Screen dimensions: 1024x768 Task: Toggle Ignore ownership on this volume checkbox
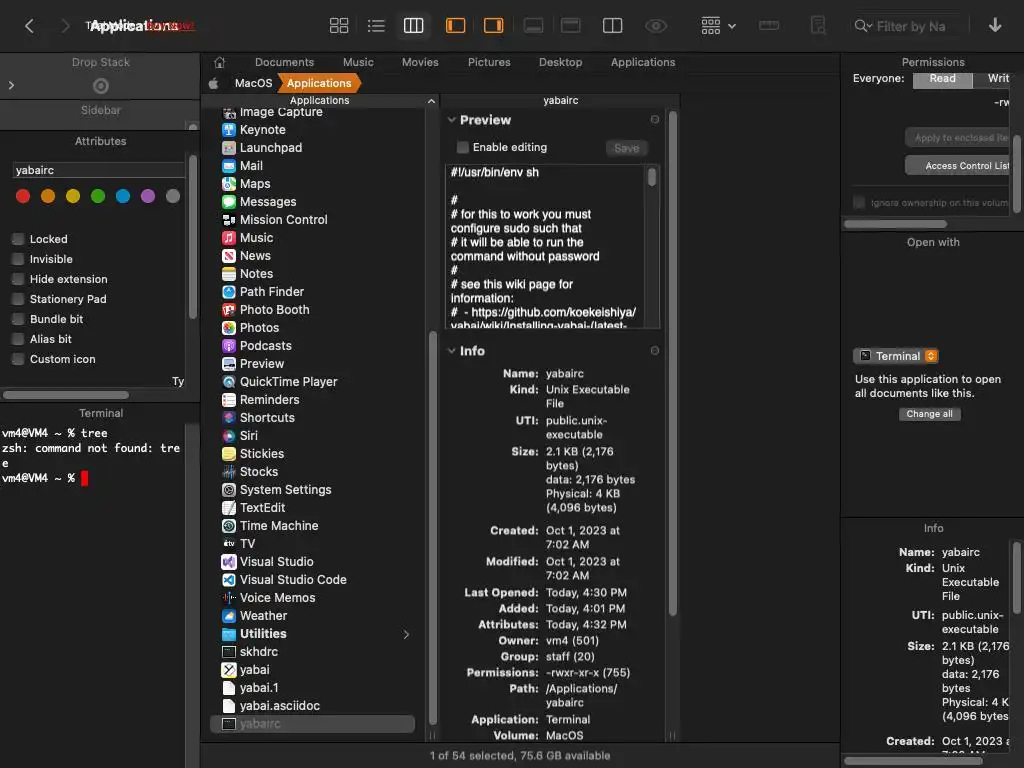[x=859, y=203]
